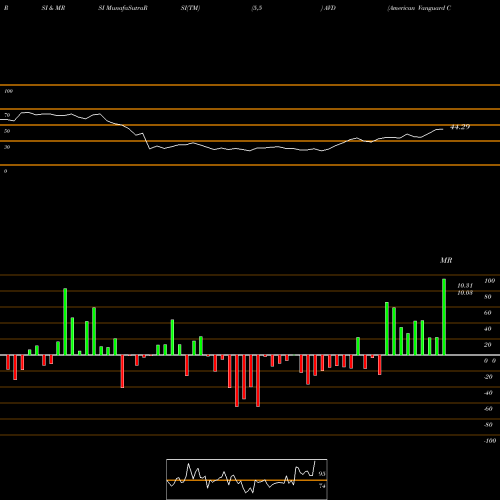Click the -60 label on the MR axis
This screenshot has height=500, width=500.
tap(488, 409)
